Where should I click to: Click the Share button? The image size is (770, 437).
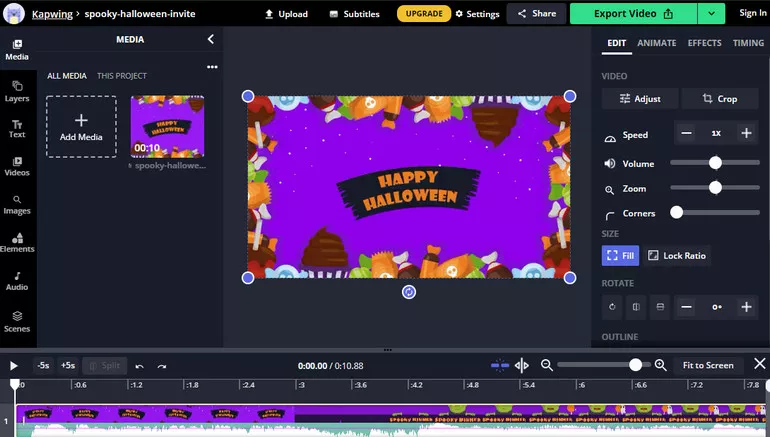coord(536,14)
